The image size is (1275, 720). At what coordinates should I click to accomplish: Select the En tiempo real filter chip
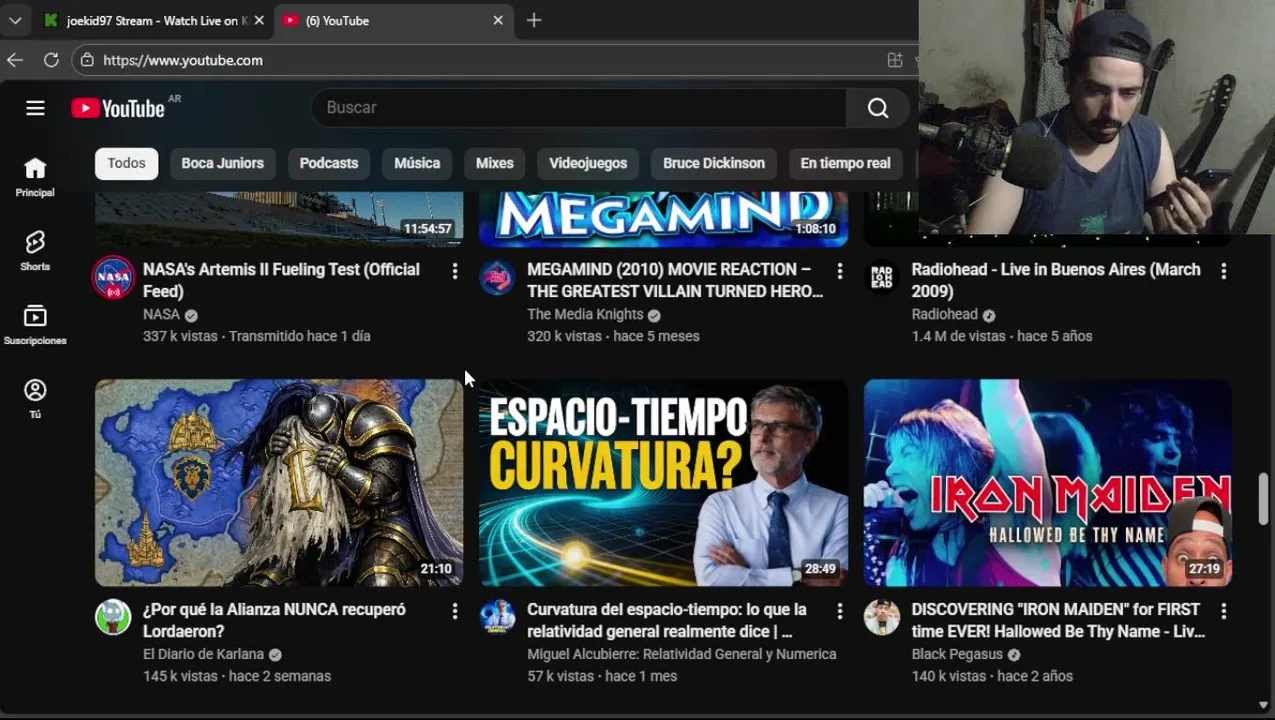pos(845,163)
